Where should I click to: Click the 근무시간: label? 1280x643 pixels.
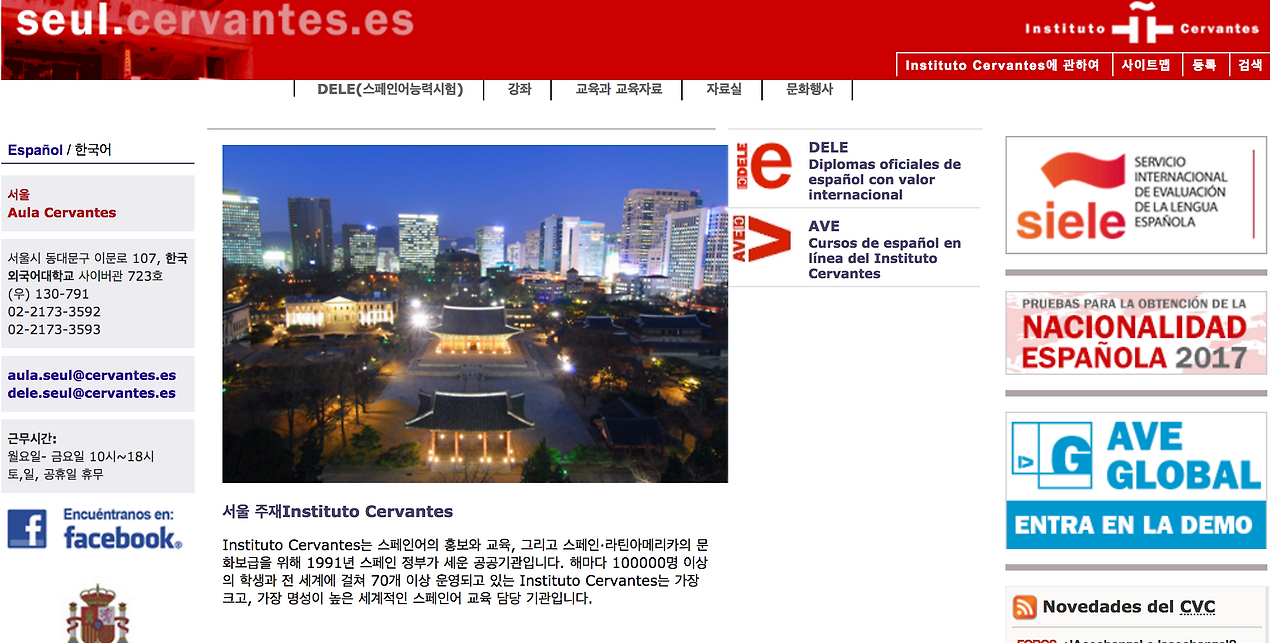pyautogui.click(x=32, y=438)
